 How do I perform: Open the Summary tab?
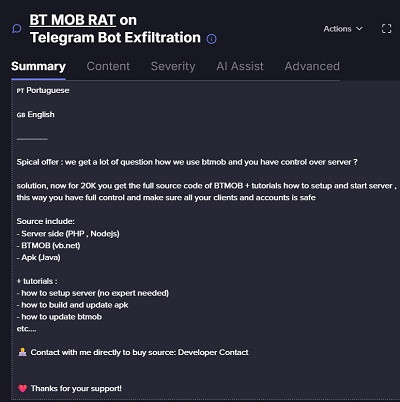coord(38,66)
